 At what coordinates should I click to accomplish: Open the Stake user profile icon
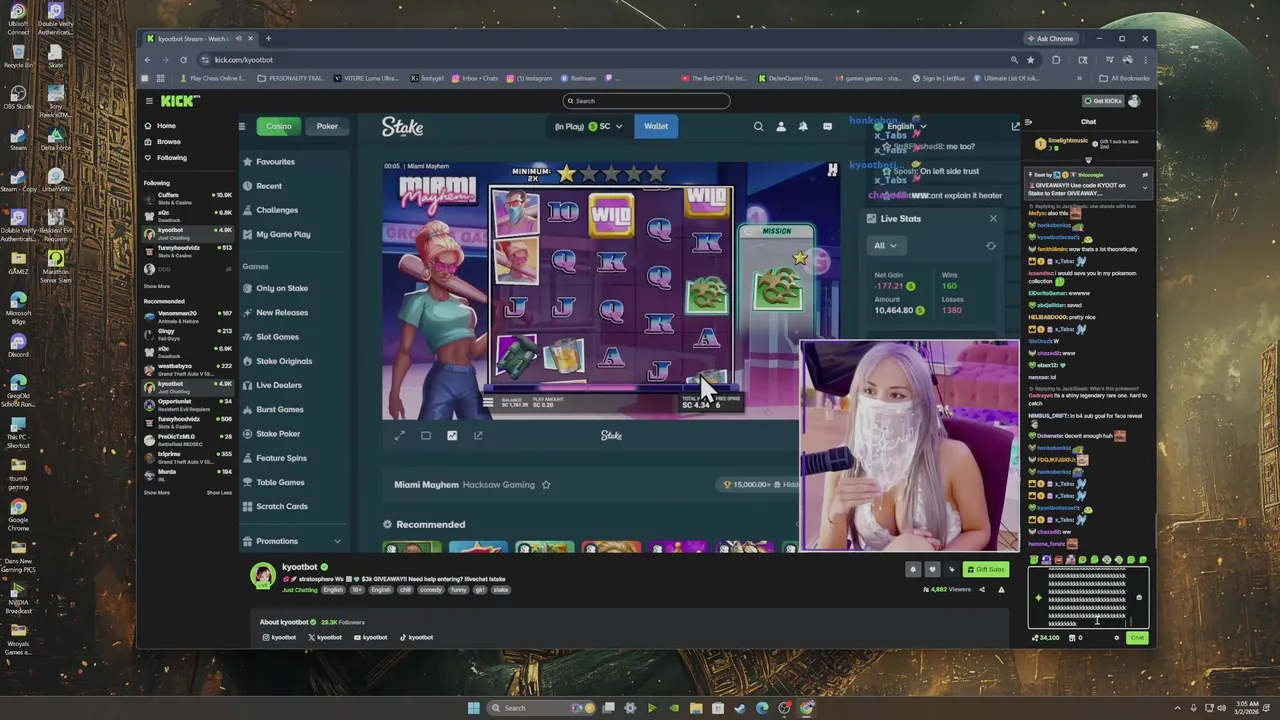click(x=781, y=126)
